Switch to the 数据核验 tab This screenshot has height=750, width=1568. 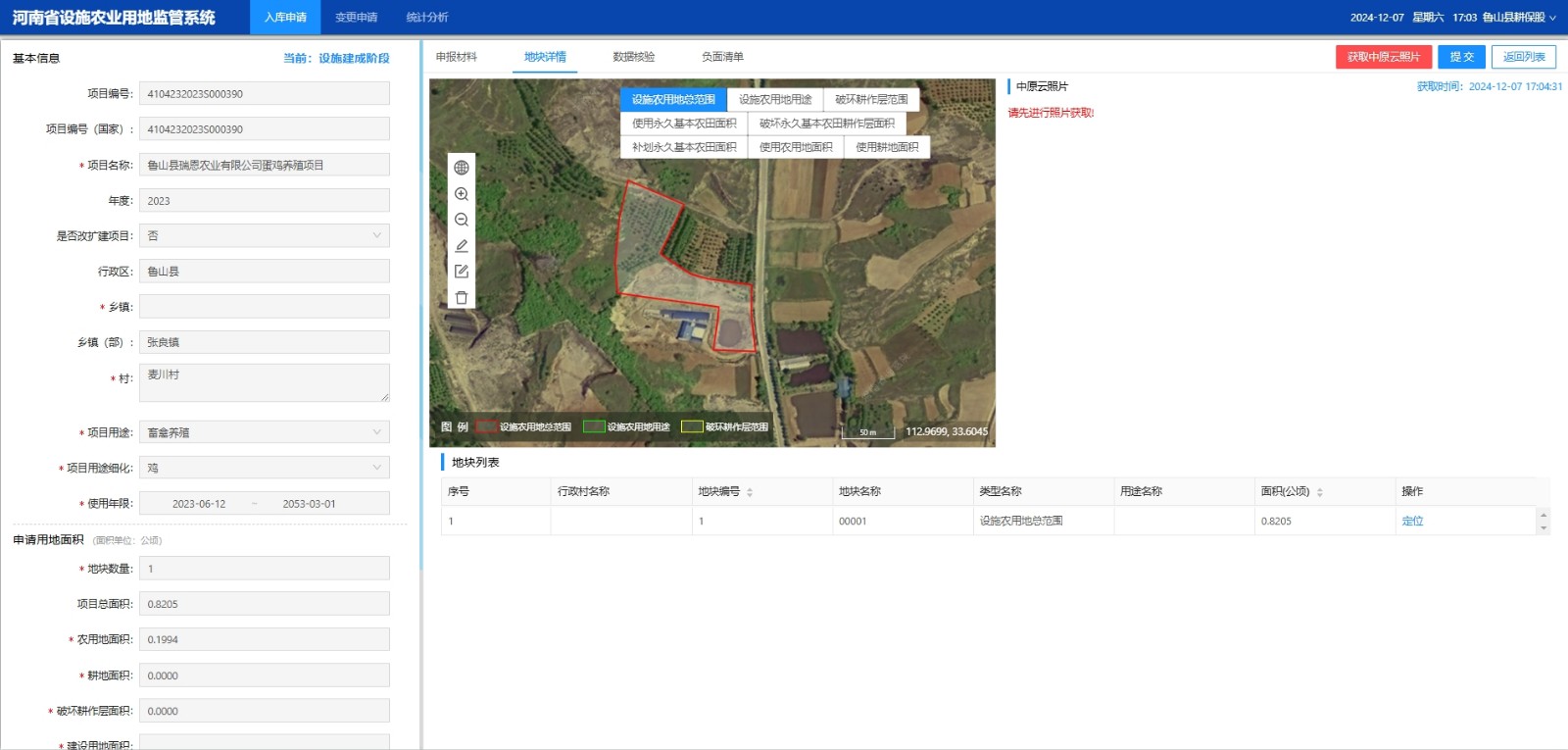(x=634, y=57)
